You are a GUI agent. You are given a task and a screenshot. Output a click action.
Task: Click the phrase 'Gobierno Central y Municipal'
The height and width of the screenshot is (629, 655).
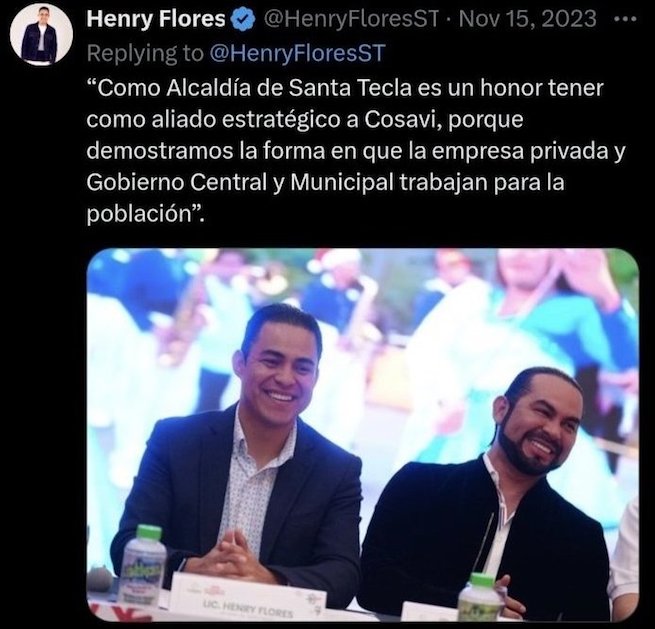pyautogui.click(x=240, y=182)
